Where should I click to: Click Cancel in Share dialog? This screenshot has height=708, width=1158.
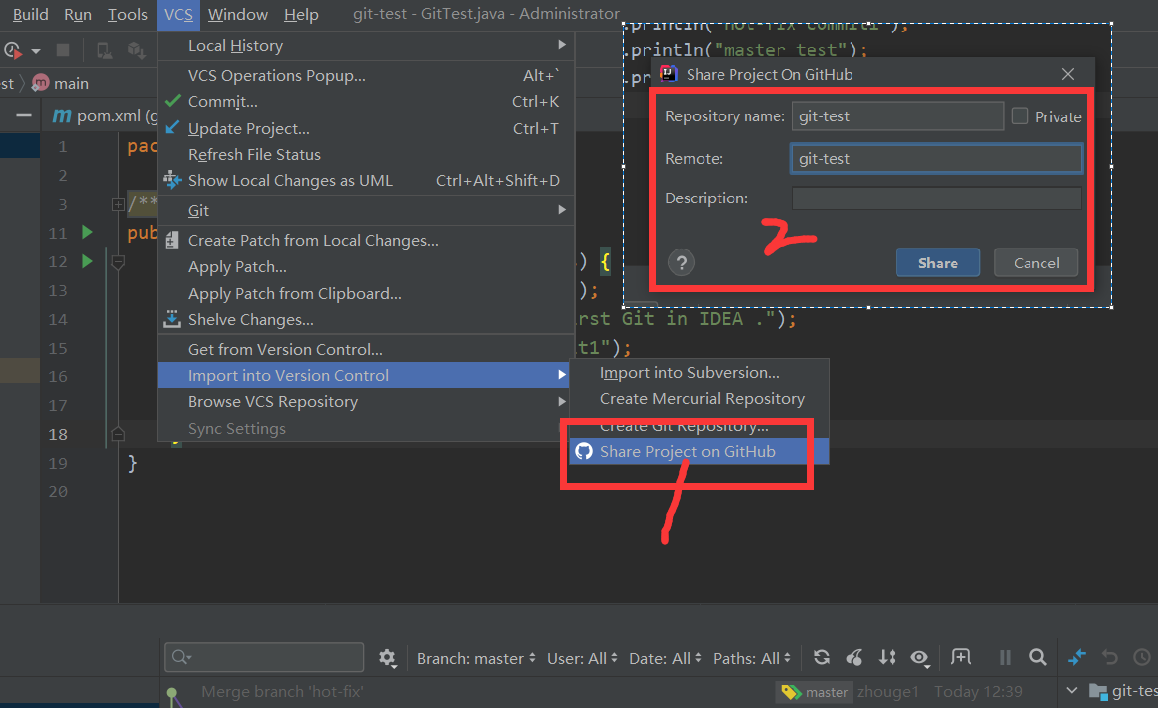[1036, 263]
